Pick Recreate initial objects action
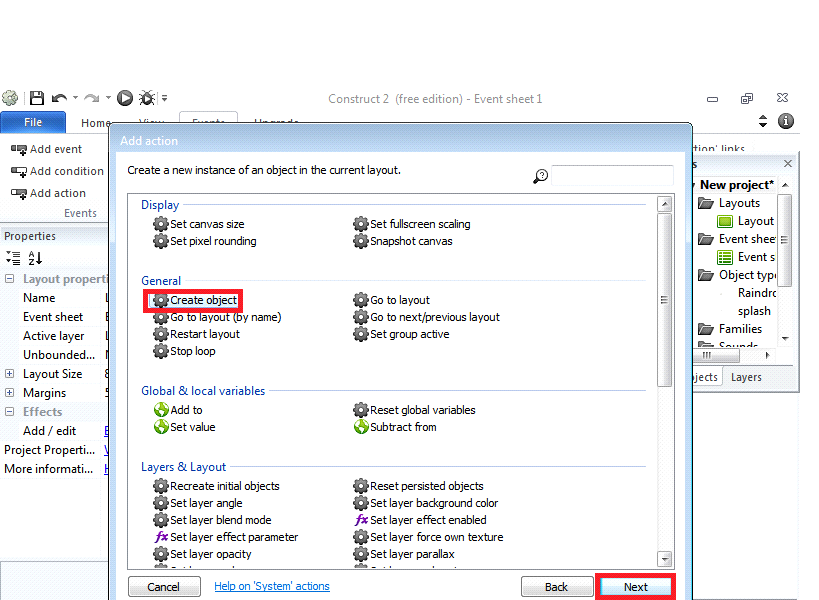Image resolution: width=819 pixels, height=600 pixels. [x=216, y=486]
